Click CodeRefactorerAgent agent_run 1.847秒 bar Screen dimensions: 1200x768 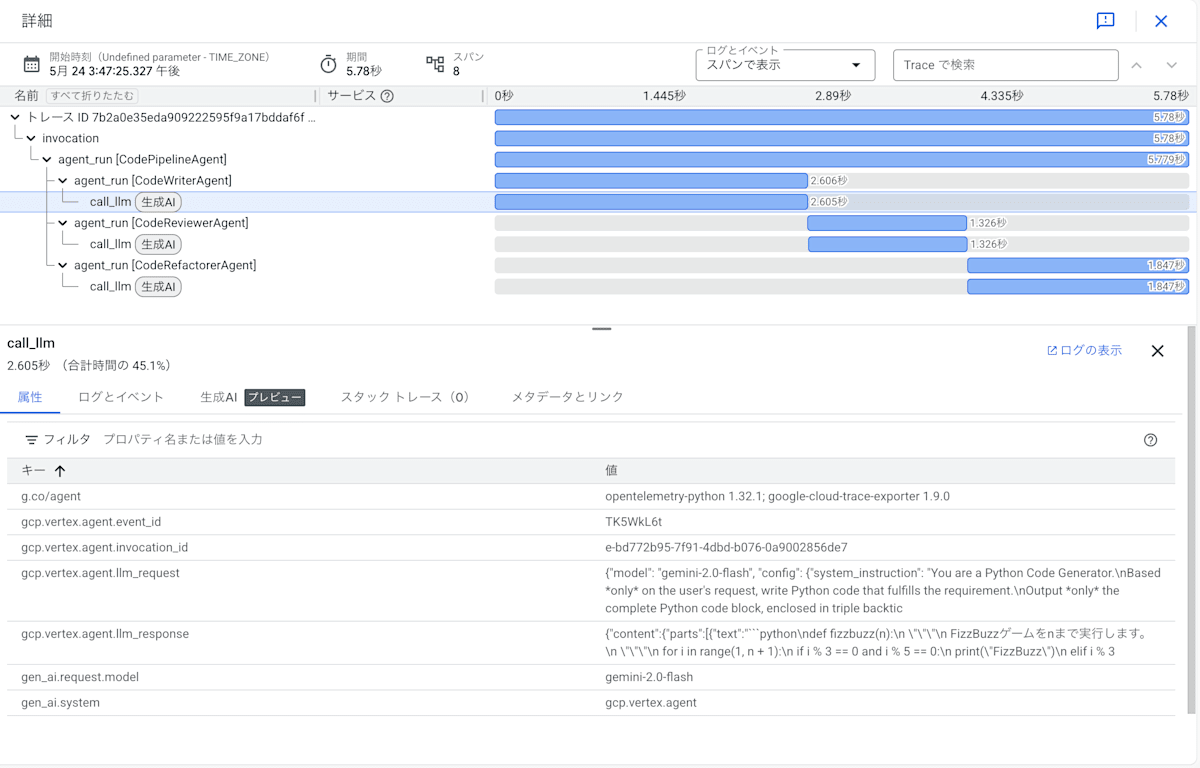(x=1078, y=265)
